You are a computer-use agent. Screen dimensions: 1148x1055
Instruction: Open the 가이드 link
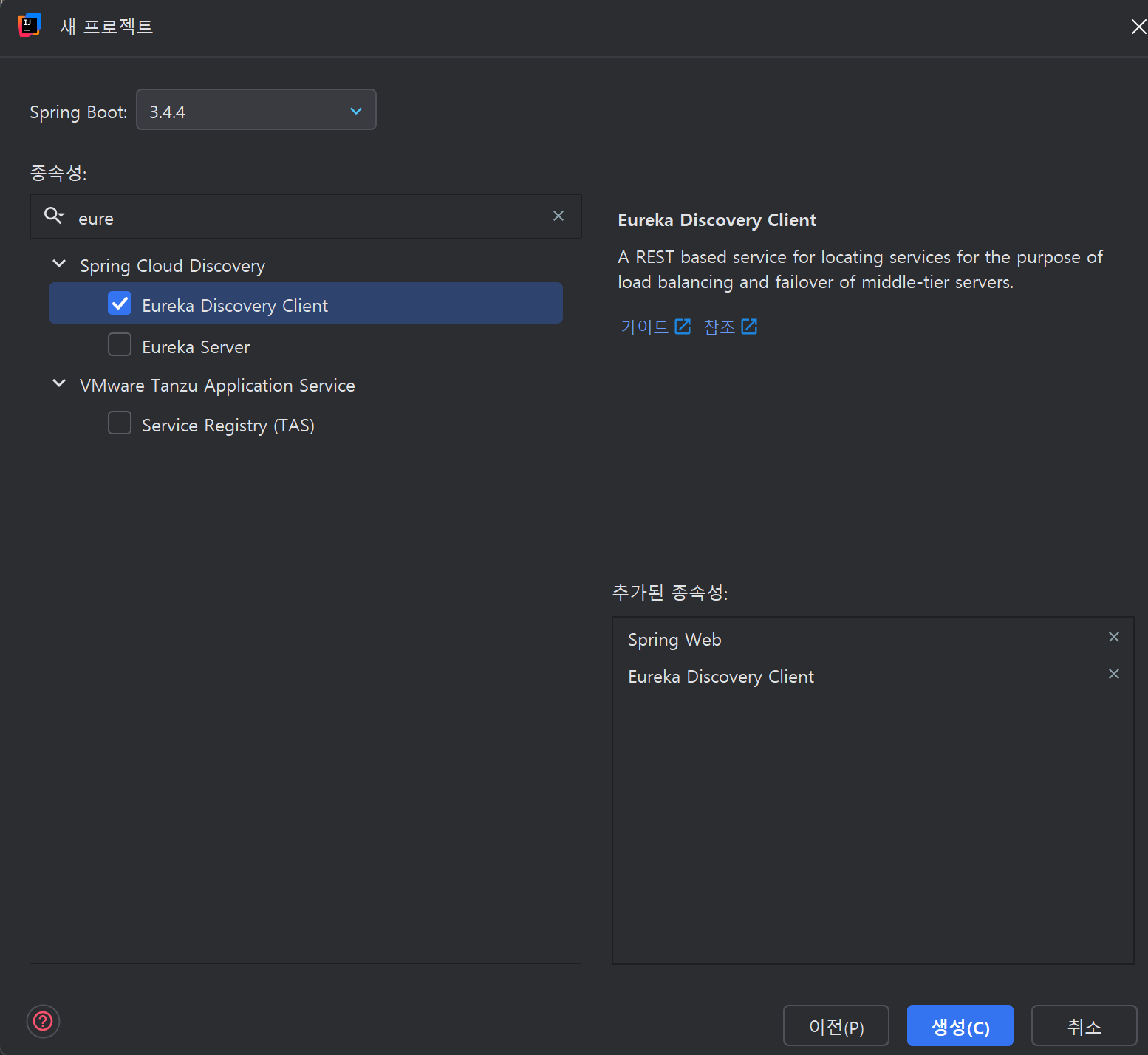(x=645, y=327)
